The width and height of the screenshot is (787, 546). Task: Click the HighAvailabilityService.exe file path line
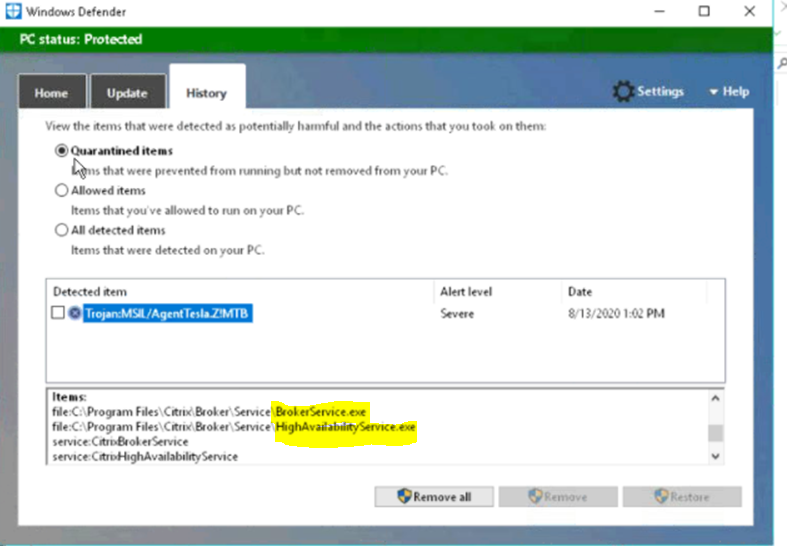click(234, 427)
